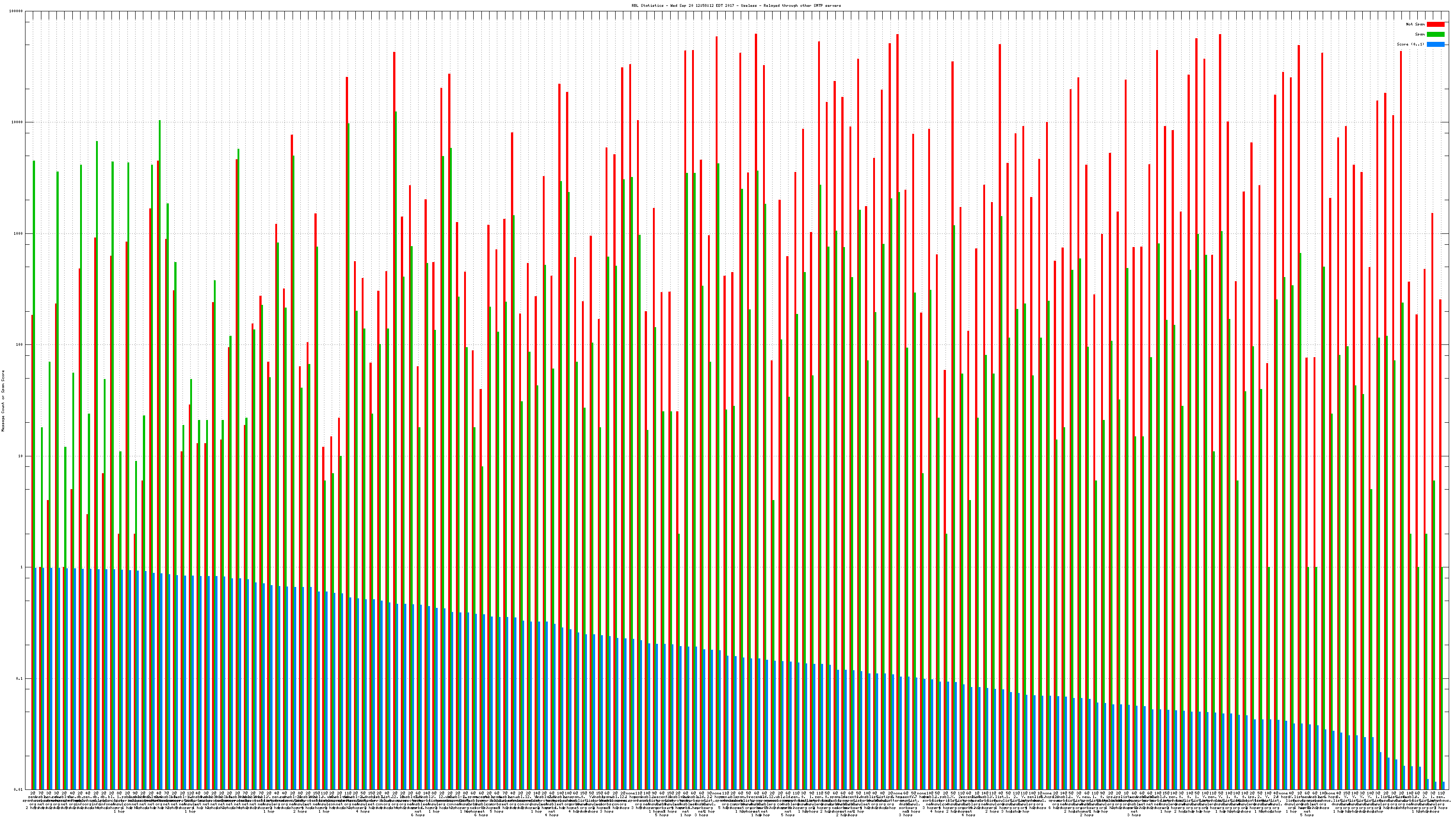The height and width of the screenshot is (819, 1456).
Task: Click the 10000 y-axis tick label
Action: pyautogui.click(x=18, y=123)
